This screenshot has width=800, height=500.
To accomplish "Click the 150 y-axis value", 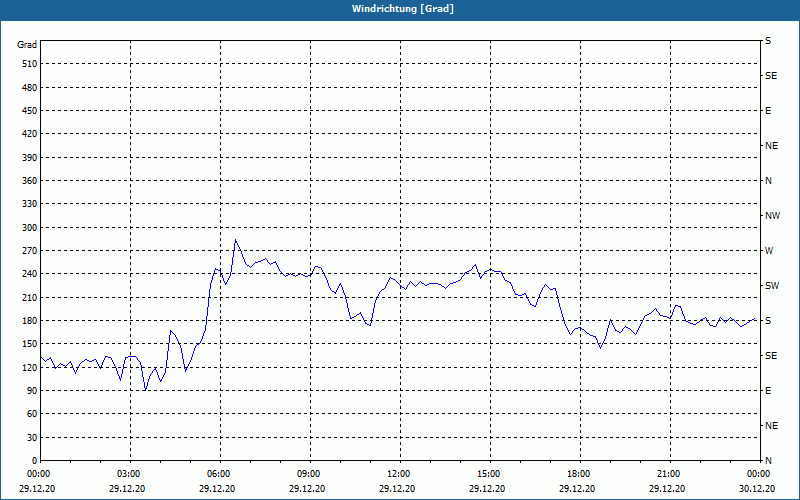I will tap(30, 344).
